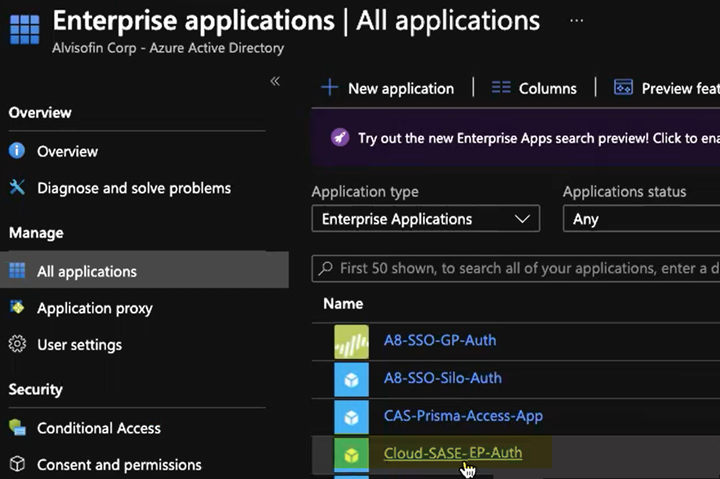Collapse the left navigation sidebar
Viewport: 720px width, 479px height.
tap(275, 82)
